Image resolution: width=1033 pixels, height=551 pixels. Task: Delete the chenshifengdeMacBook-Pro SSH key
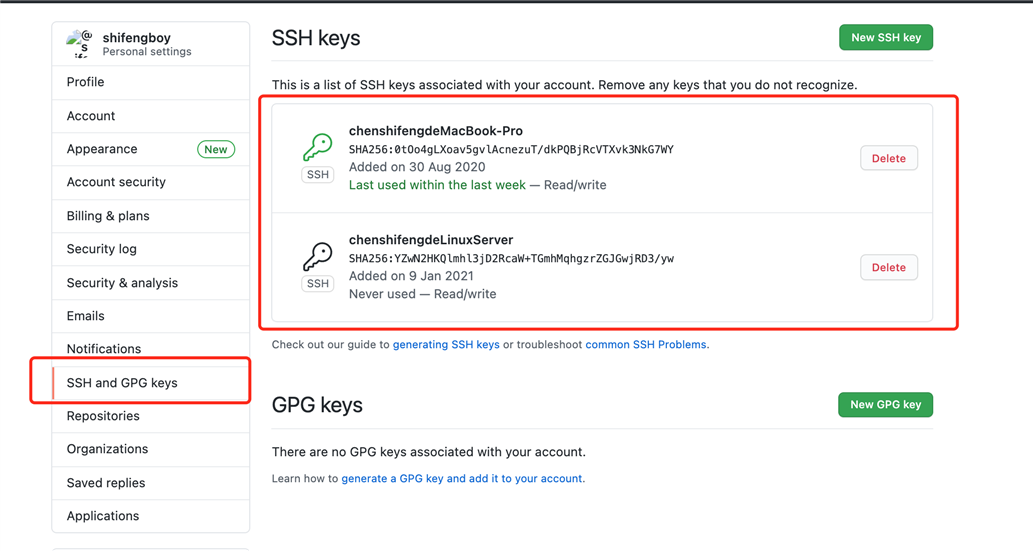889,158
